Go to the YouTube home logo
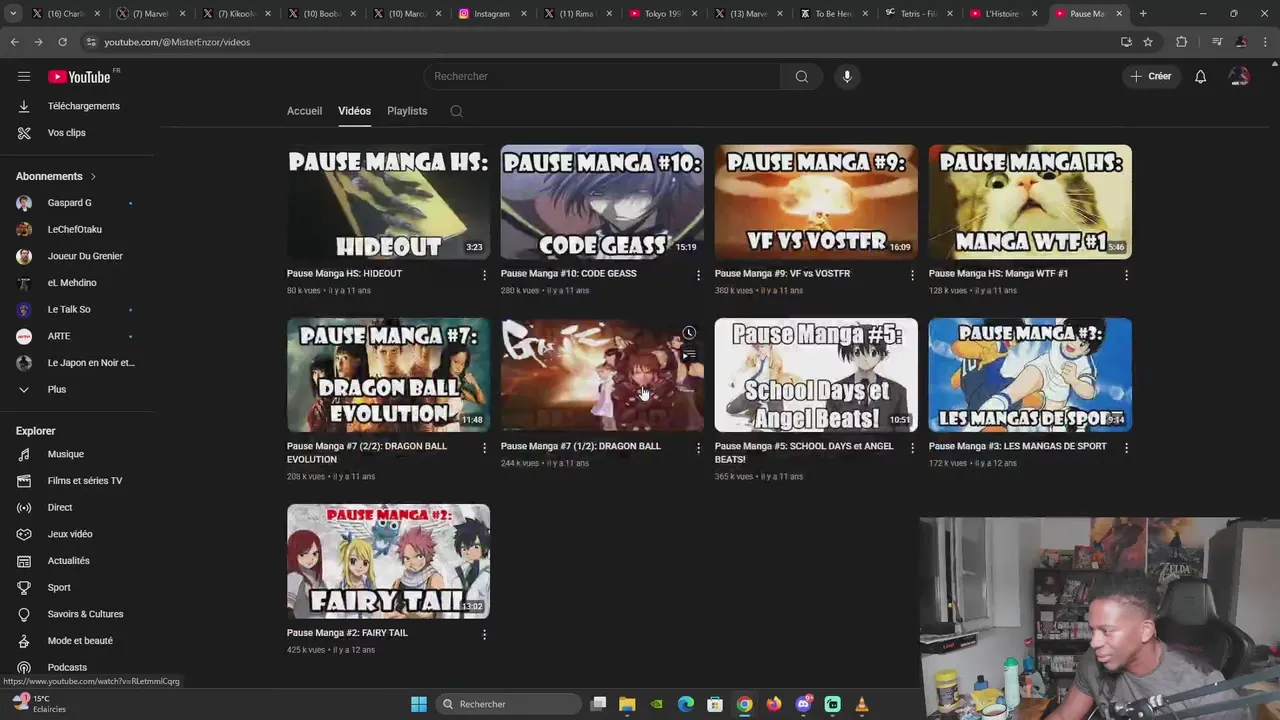Image resolution: width=1280 pixels, height=720 pixels. pos(79,77)
